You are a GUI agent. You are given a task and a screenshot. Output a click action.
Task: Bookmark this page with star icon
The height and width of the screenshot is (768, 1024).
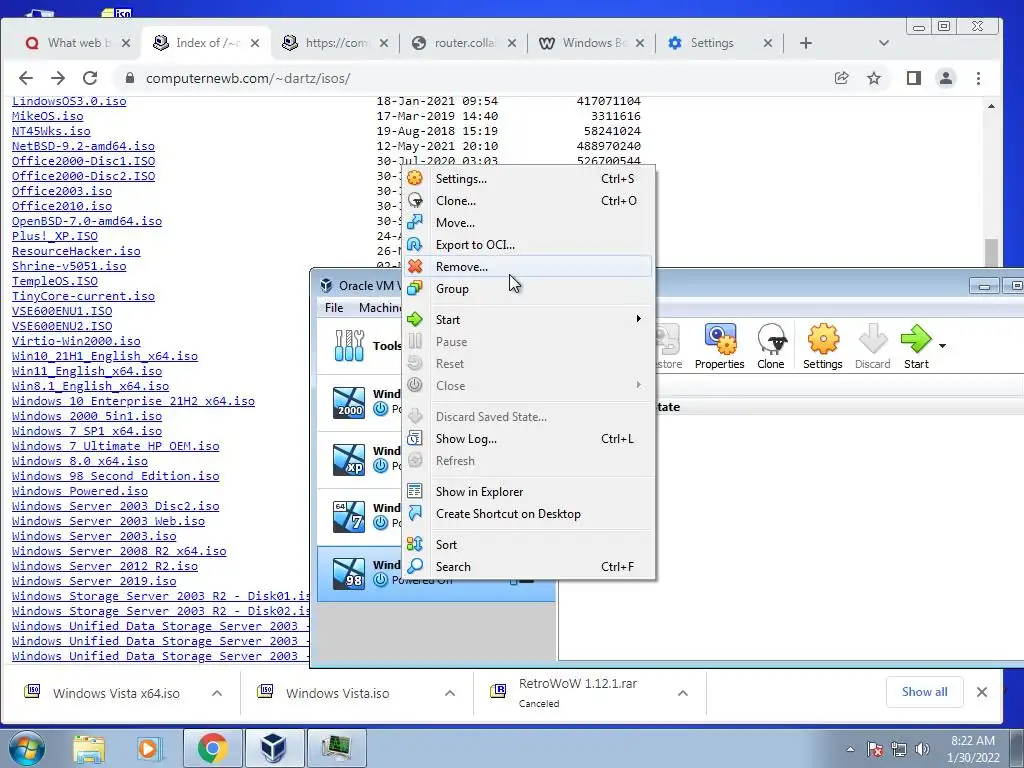(x=874, y=78)
